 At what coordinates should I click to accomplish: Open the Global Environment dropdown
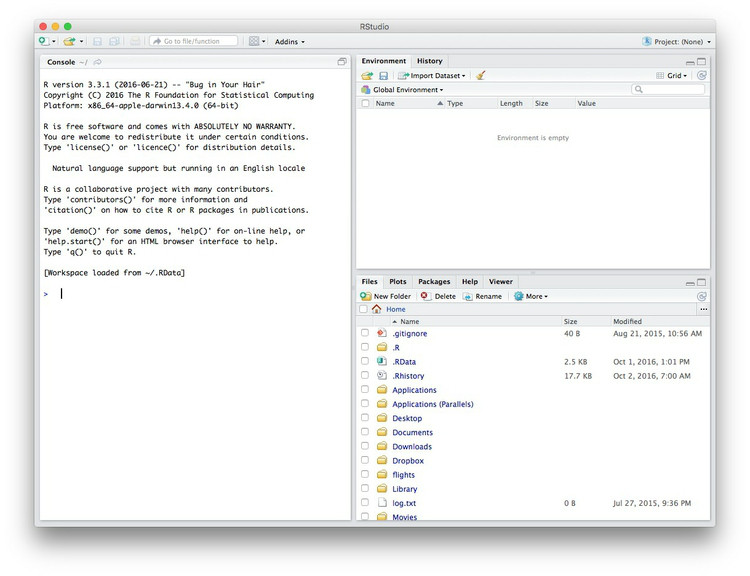click(x=403, y=89)
